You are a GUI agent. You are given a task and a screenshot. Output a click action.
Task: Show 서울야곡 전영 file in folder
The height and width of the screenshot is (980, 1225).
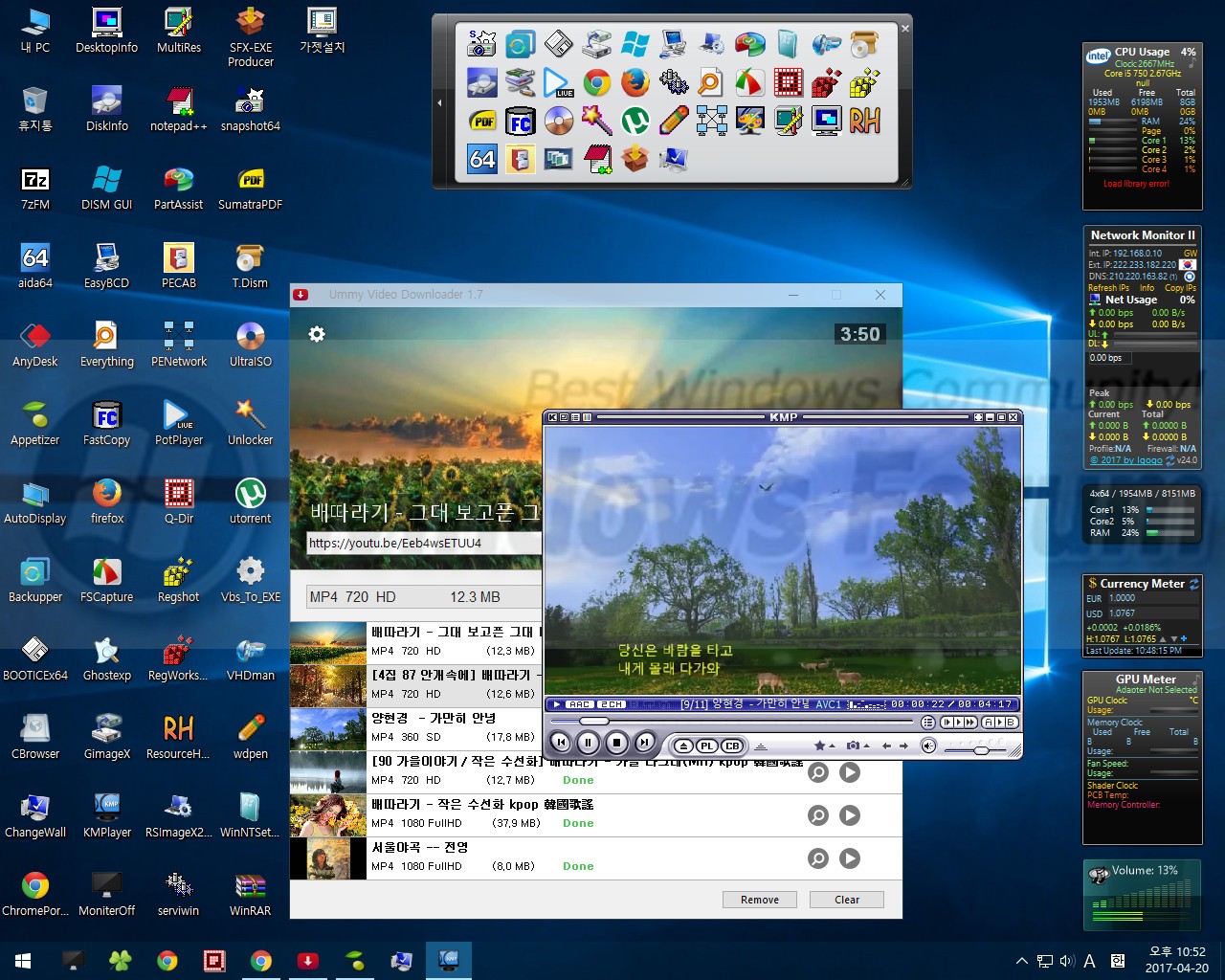point(818,858)
